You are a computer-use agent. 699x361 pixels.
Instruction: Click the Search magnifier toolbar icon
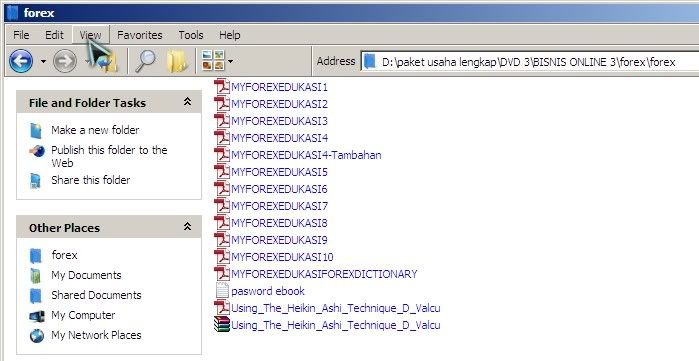[x=145, y=61]
